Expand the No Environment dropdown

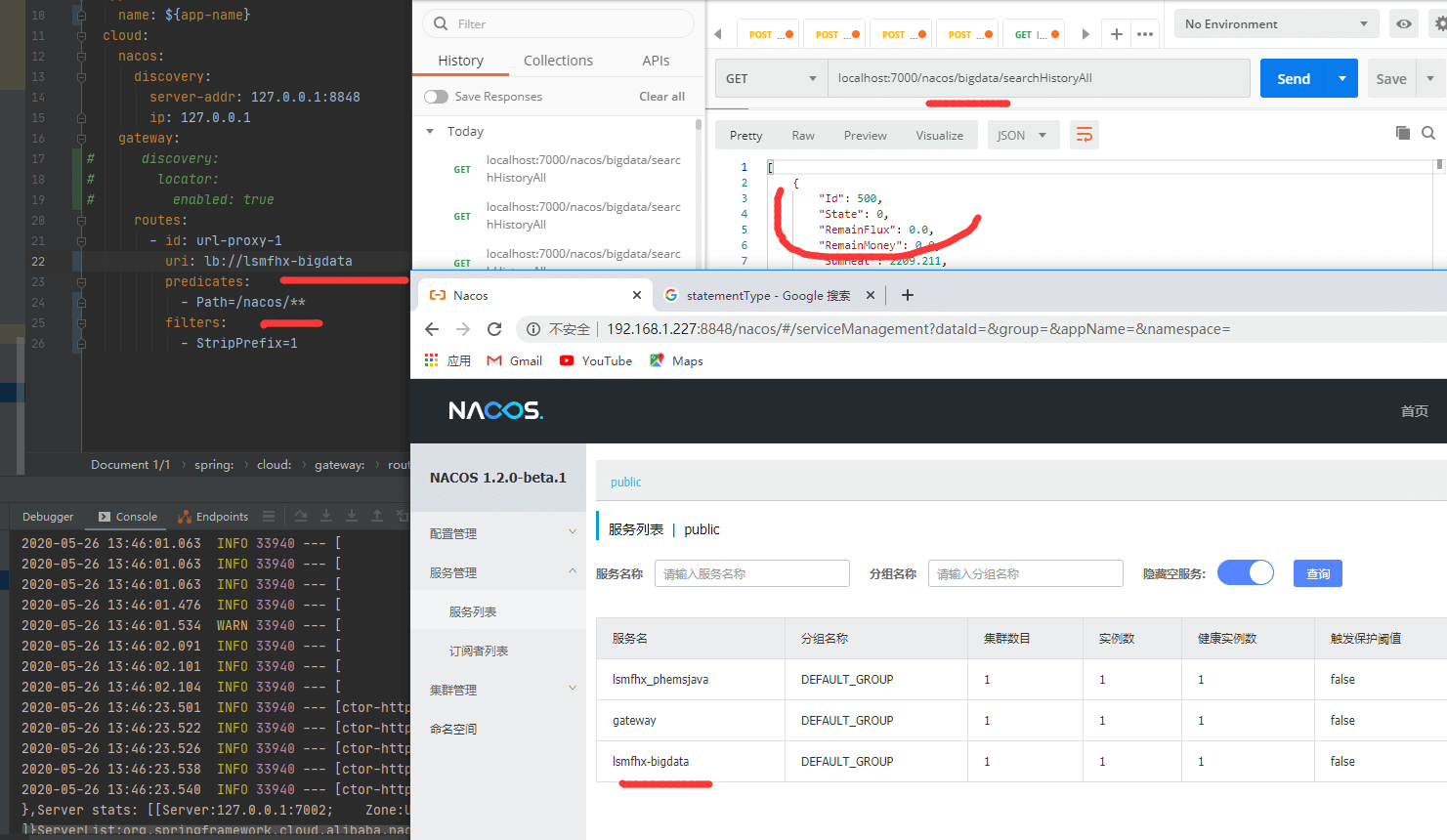tap(1276, 24)
